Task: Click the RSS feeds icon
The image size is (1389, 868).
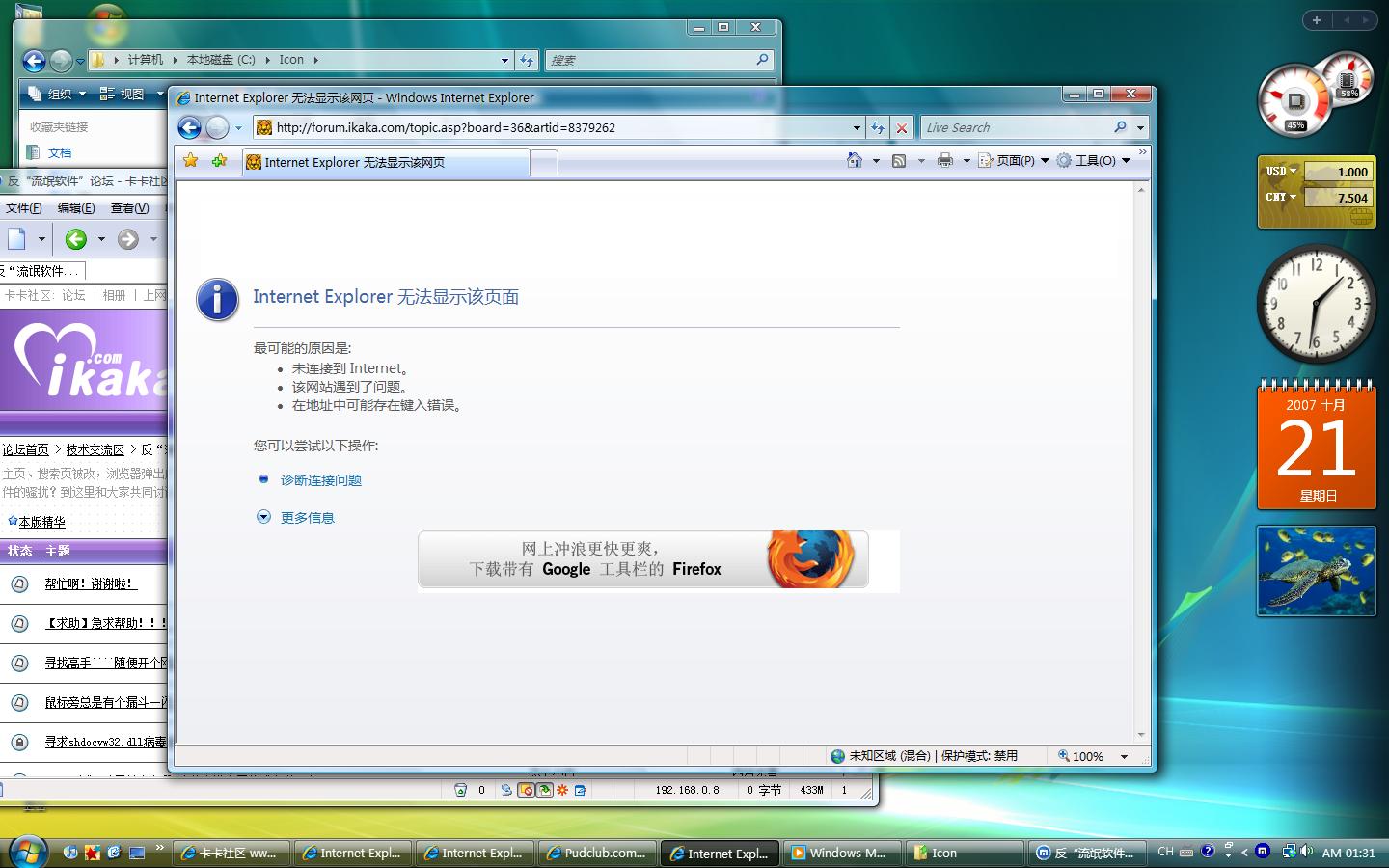Action: [x=899, y=161]
